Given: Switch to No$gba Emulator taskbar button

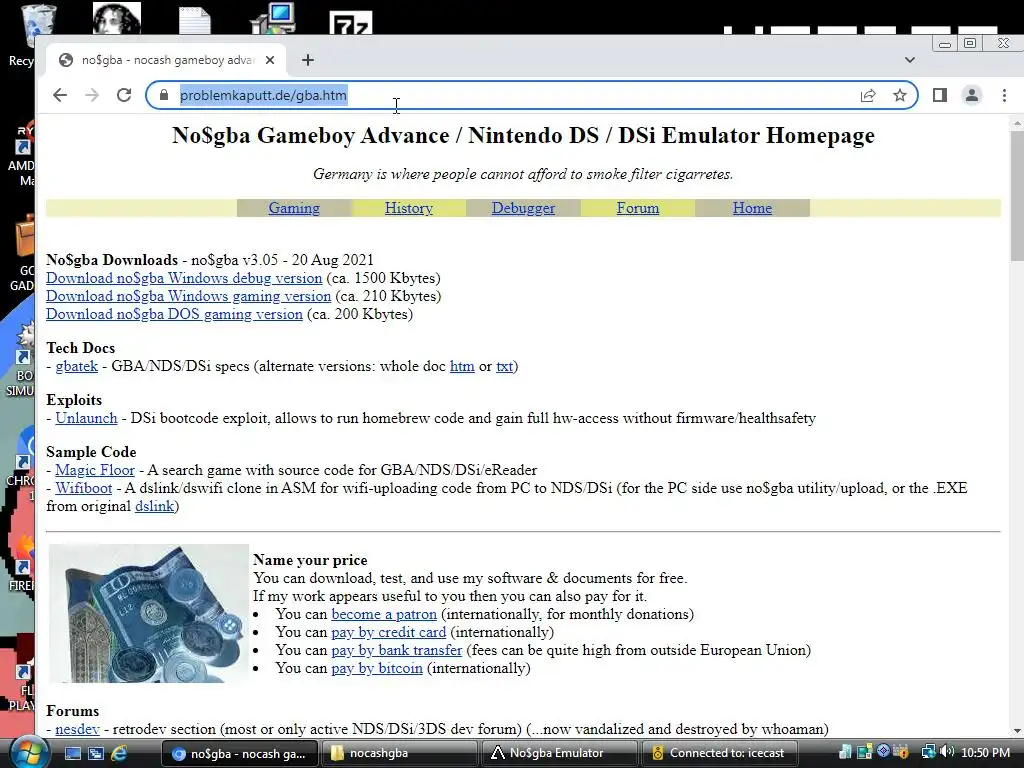Looking at the screenshot, I should click(x=560, y=753).
